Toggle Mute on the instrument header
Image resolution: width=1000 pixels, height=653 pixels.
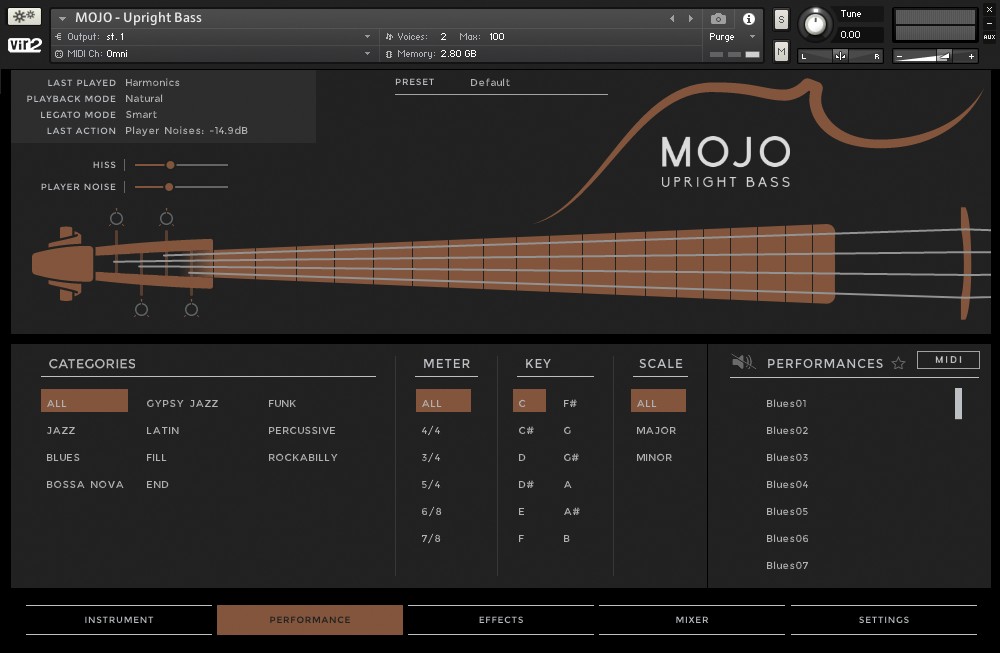point(780,50)
